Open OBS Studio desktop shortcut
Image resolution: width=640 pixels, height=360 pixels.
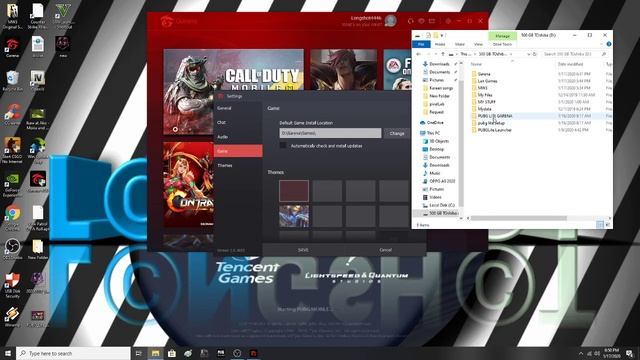[x=12, y=249]
